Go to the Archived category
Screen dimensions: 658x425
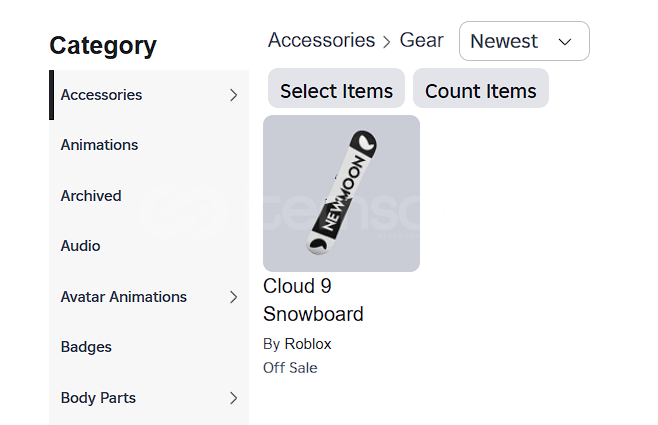91,196
